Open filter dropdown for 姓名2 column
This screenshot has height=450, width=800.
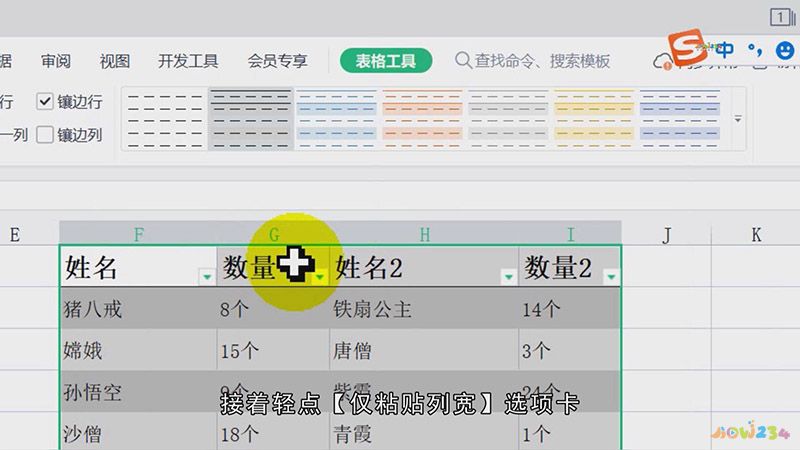(x=508, y=277)
